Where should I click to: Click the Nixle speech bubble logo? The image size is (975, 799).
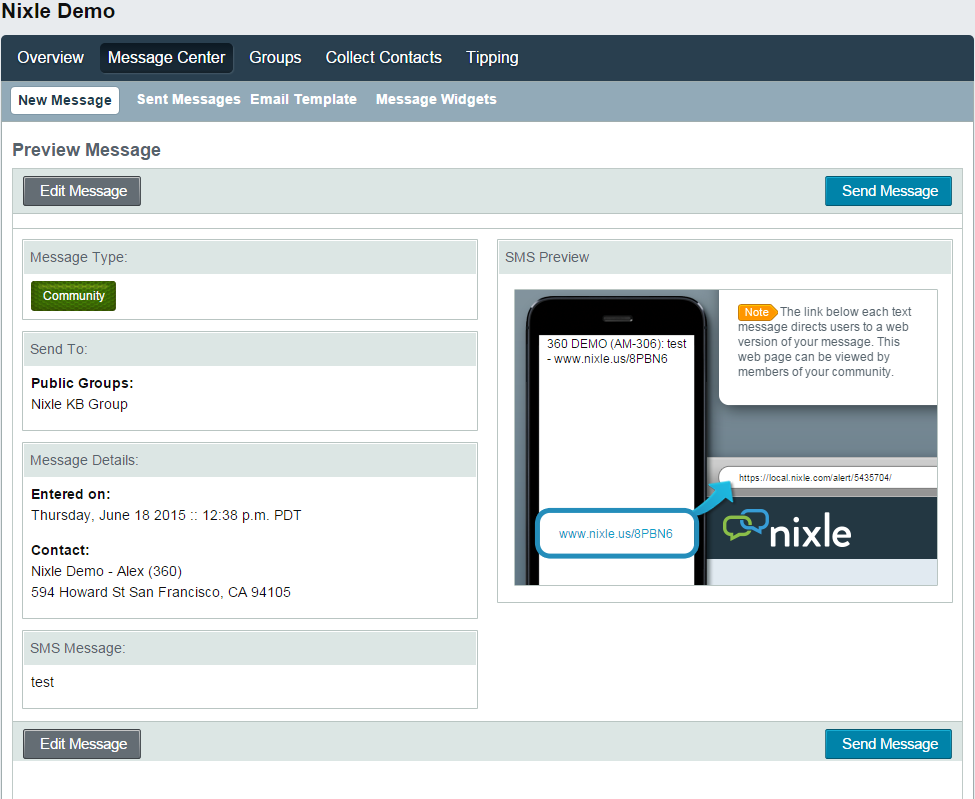tap(746, 525)
